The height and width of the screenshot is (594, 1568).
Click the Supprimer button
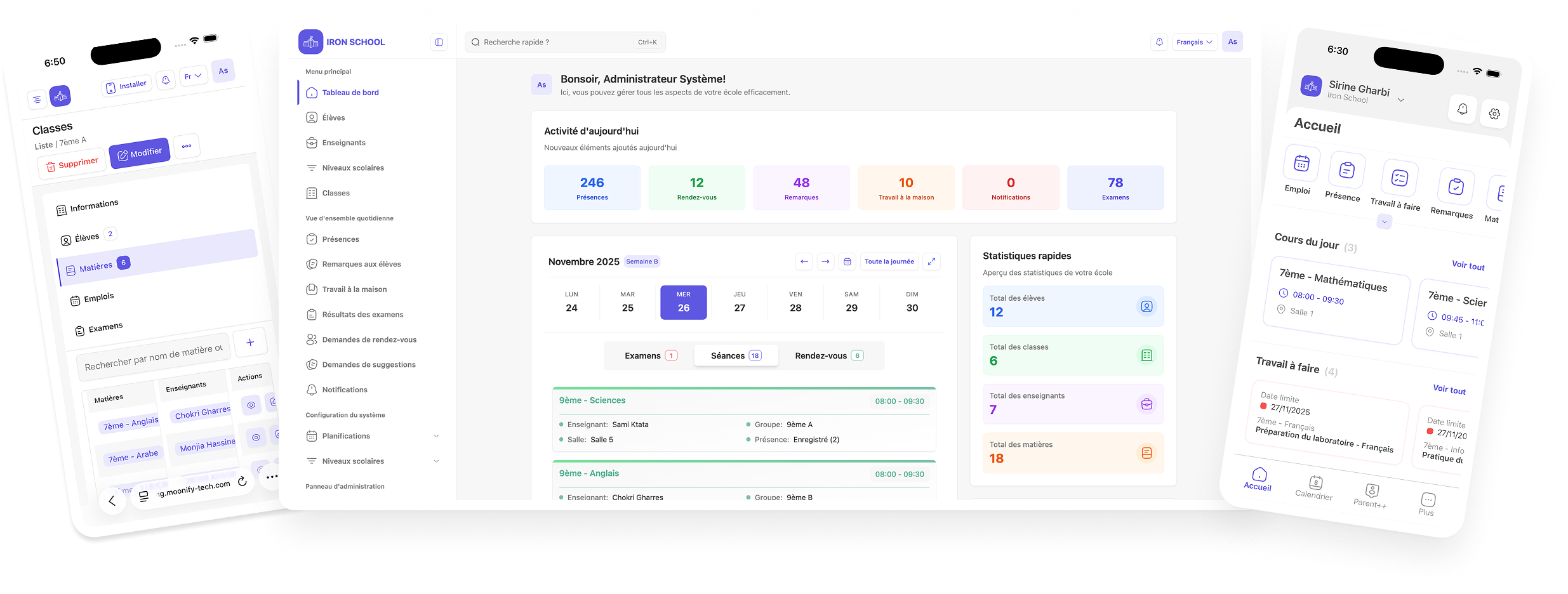click(72, 164)
